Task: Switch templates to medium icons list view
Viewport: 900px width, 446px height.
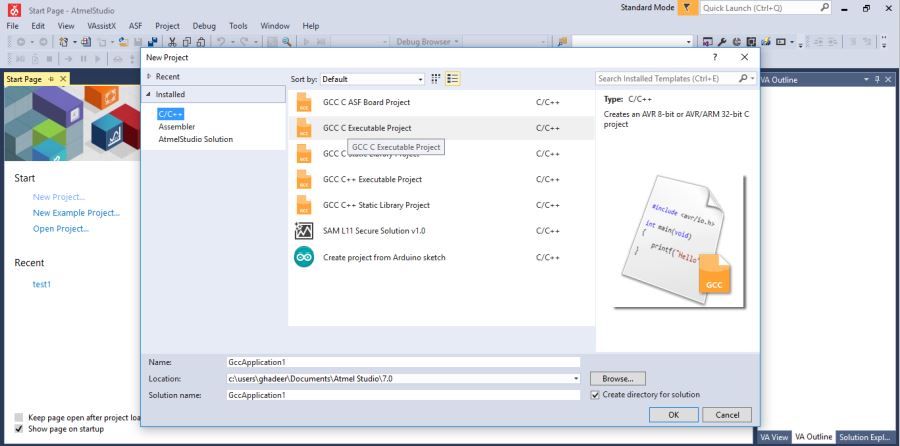Action: coord(453,79)
